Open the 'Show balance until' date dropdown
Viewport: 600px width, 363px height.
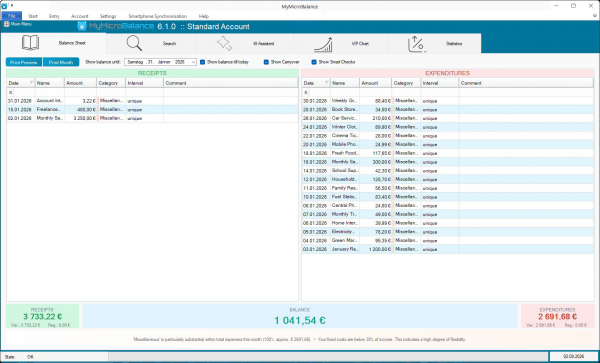pyautogui.click(x=193, y=62)
